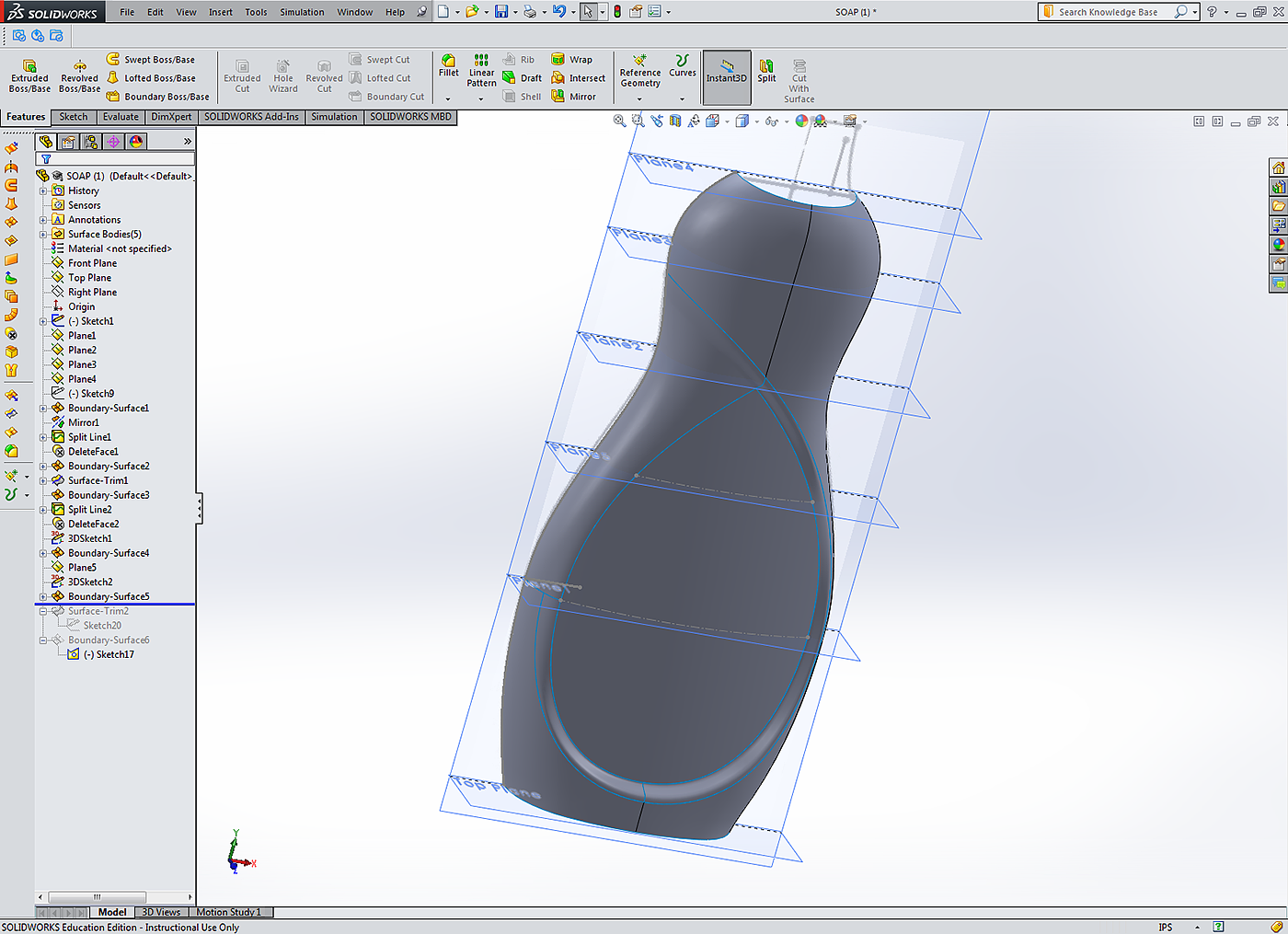Viewport: 1288px width, 934px height.
Task: Click the Swept Boss/Base icon
Action: (x=113, y=60)
